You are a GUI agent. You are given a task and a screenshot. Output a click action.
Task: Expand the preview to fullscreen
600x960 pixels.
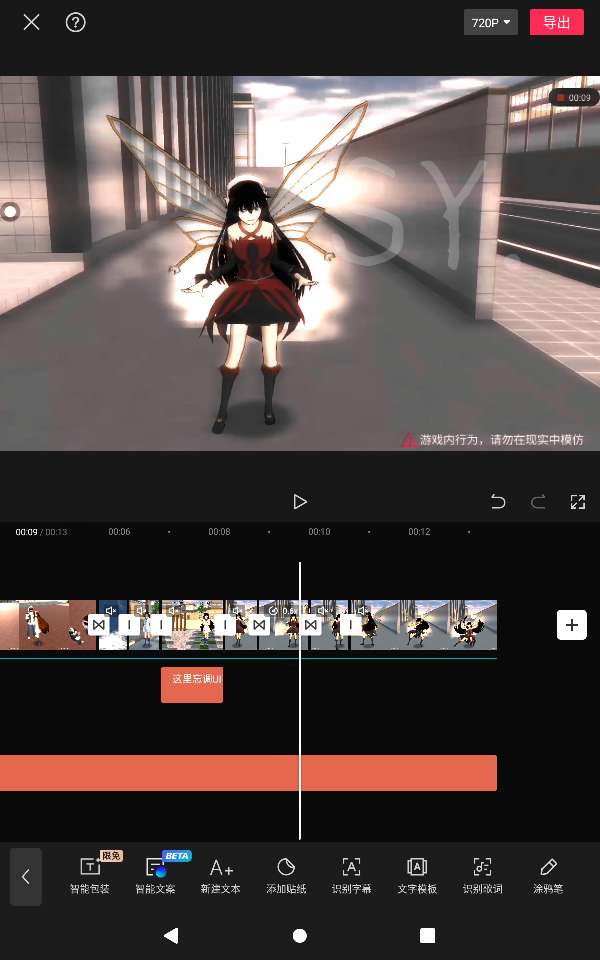(x=577, y=502)
